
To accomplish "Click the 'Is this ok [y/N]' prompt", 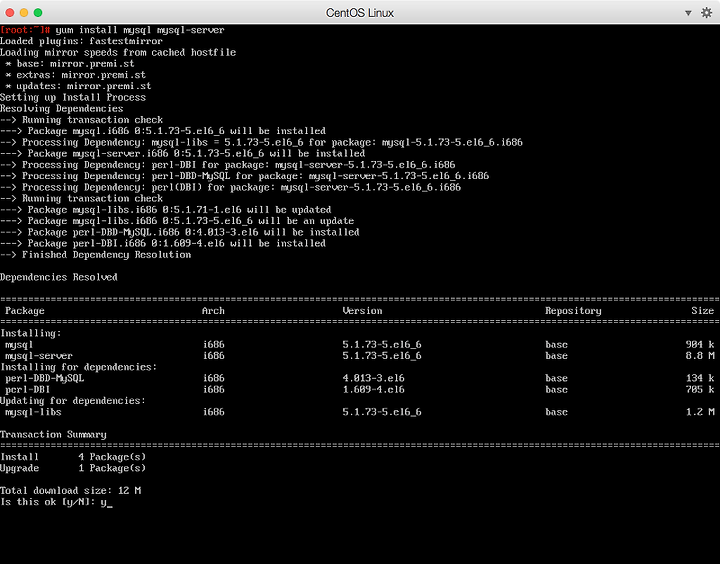I will pos(48,502).
